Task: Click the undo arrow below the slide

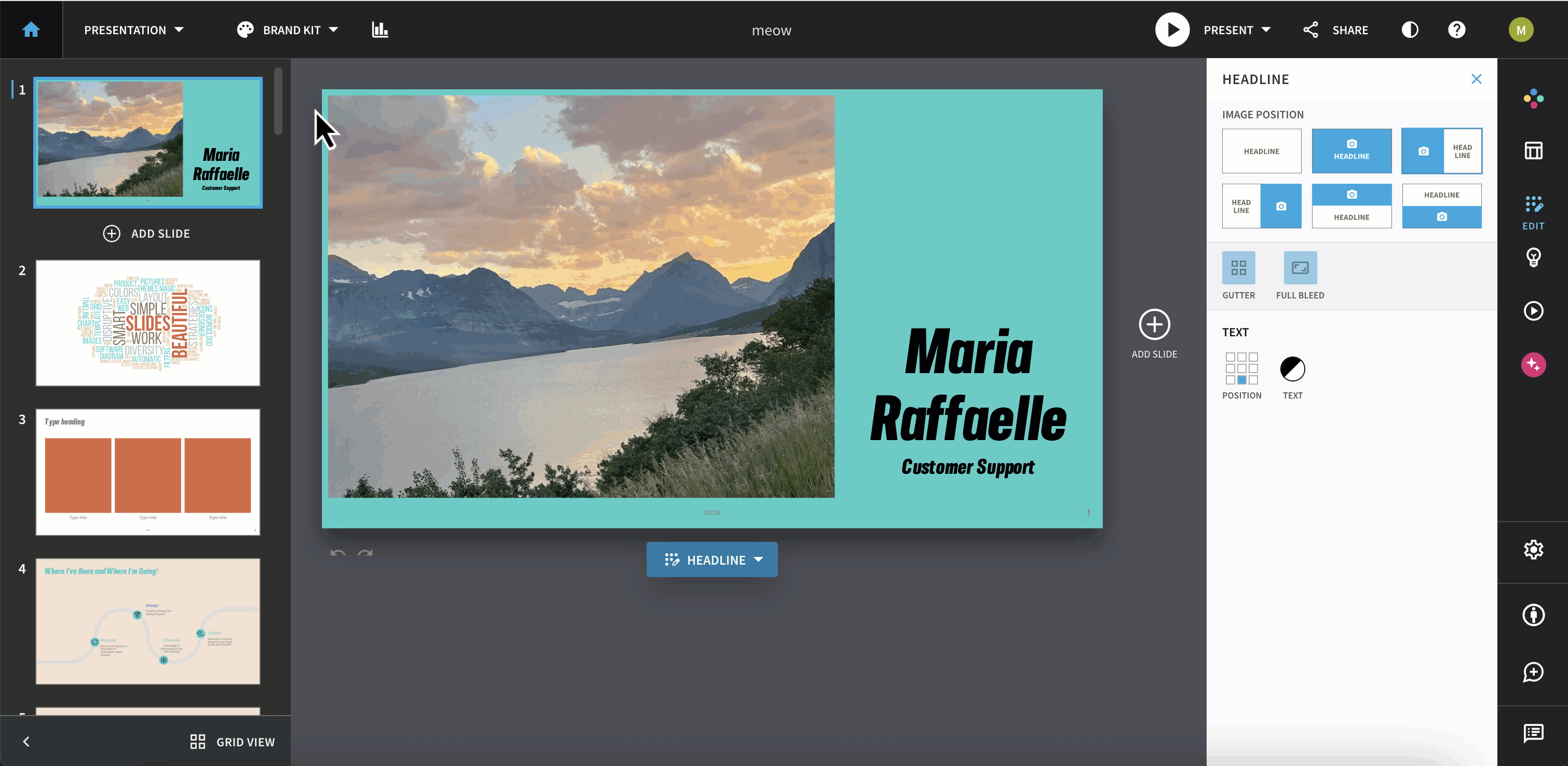Action: [338, 553]
